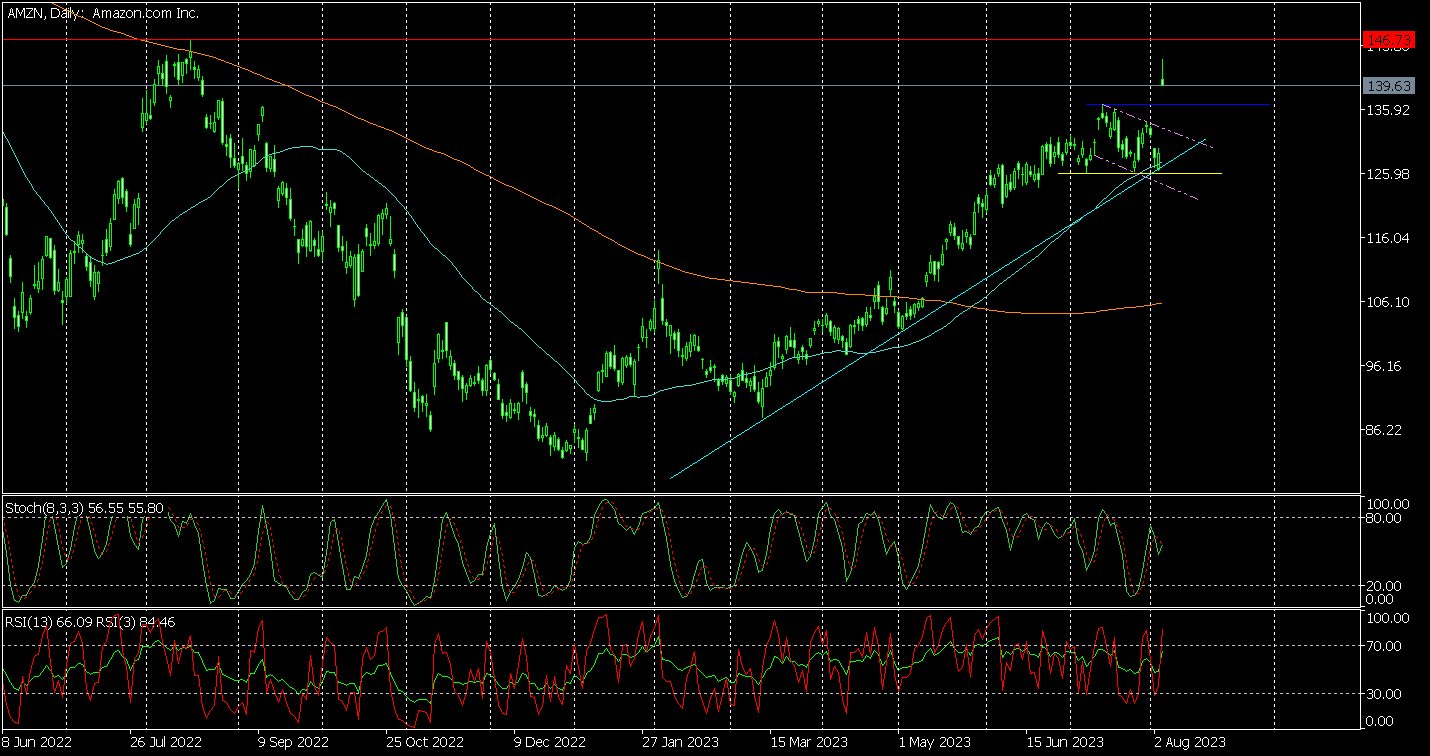Select the red 146.73 price level tag
Screen dimensions: 1430x756
click(1389, 40)
